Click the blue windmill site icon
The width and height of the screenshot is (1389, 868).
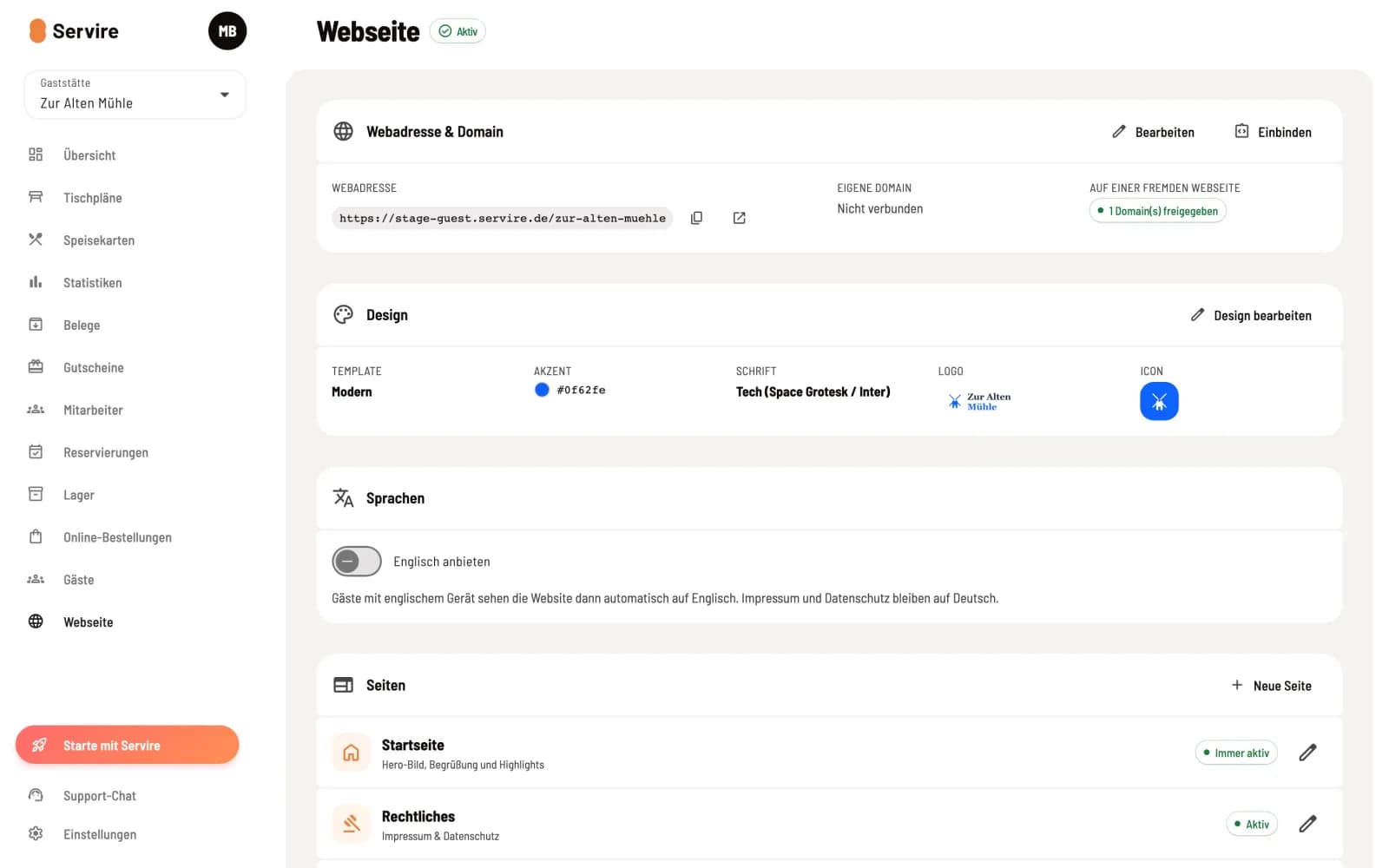(1159, 401)
